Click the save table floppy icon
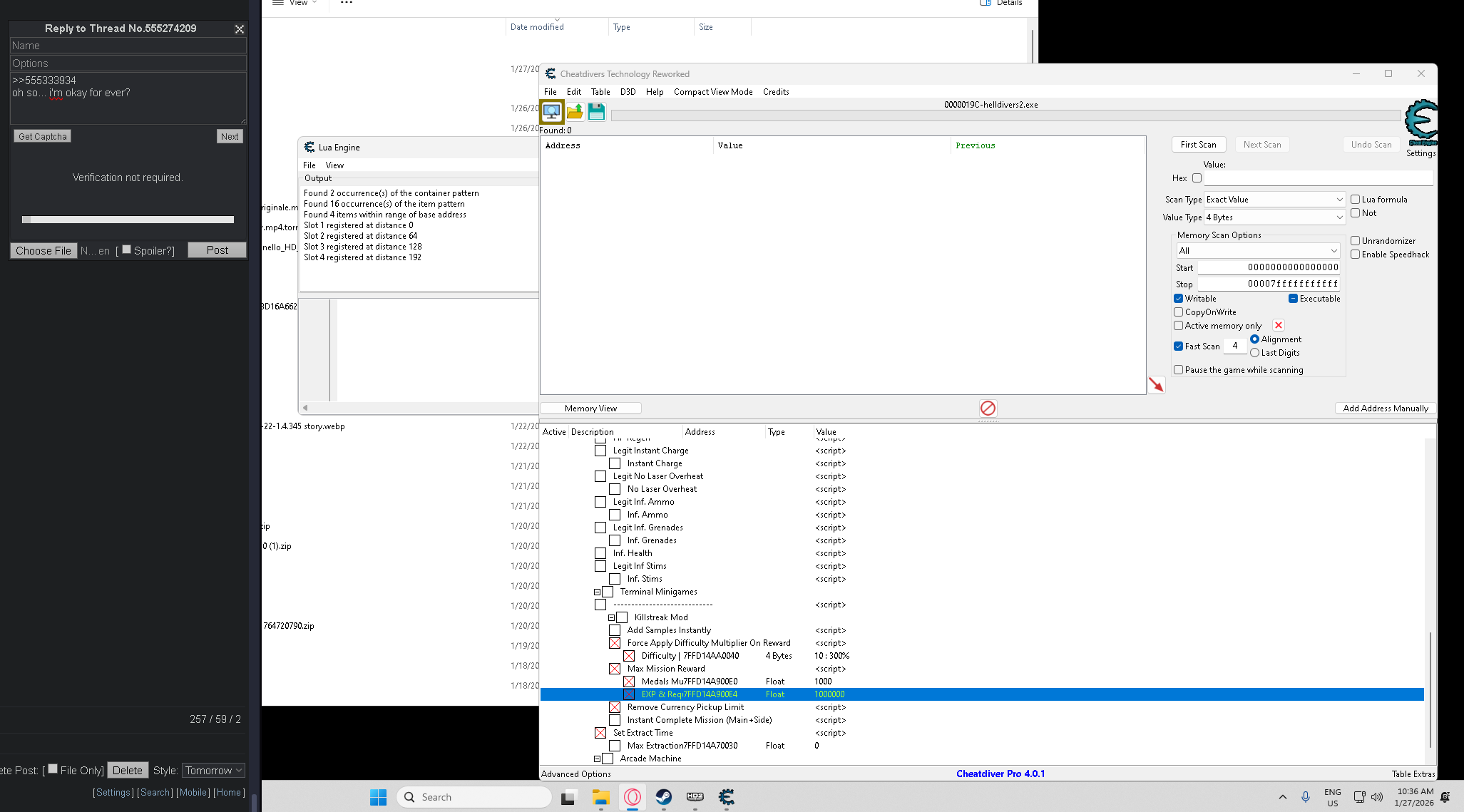 coord(597,112)
